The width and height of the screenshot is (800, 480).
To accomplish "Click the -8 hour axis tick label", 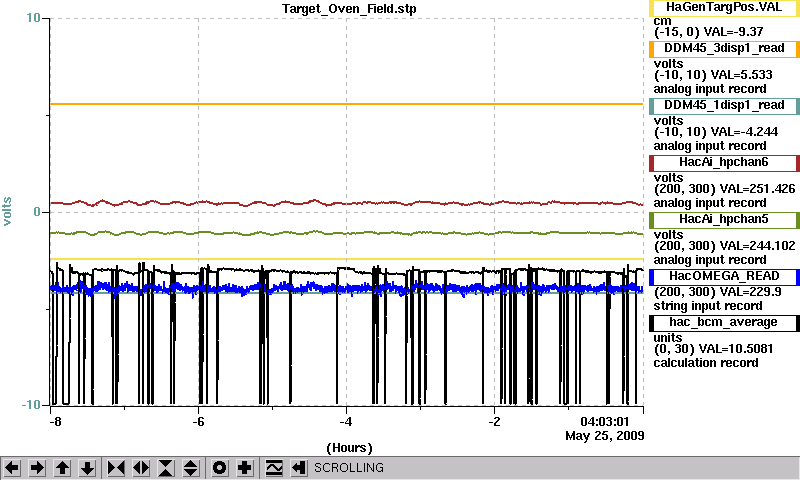I will (x=56, y=421).
